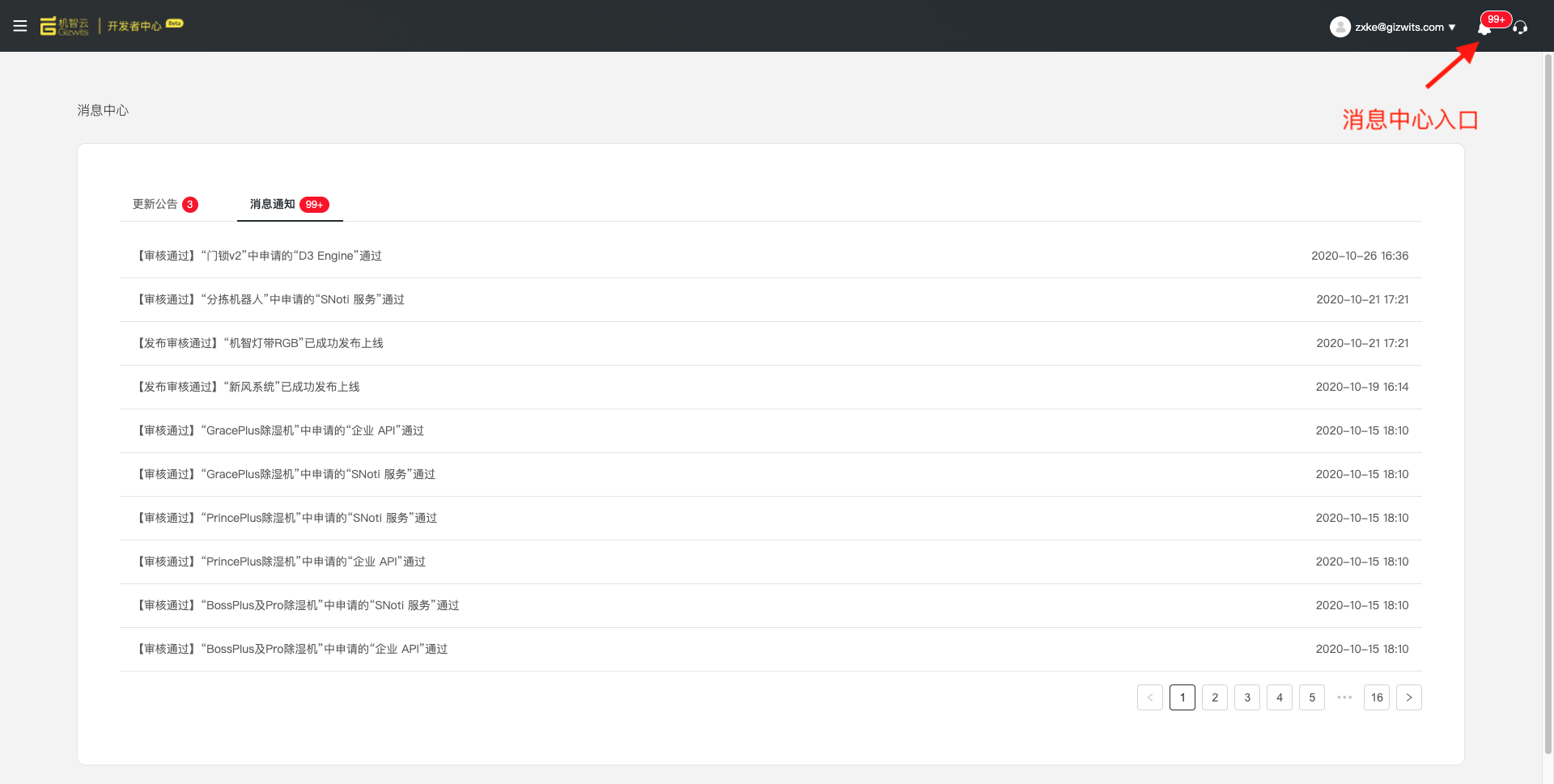The height and width of the screenshot is (784, 1554).
Task: Select the 消息通知 tab
Action: (273, 204)
